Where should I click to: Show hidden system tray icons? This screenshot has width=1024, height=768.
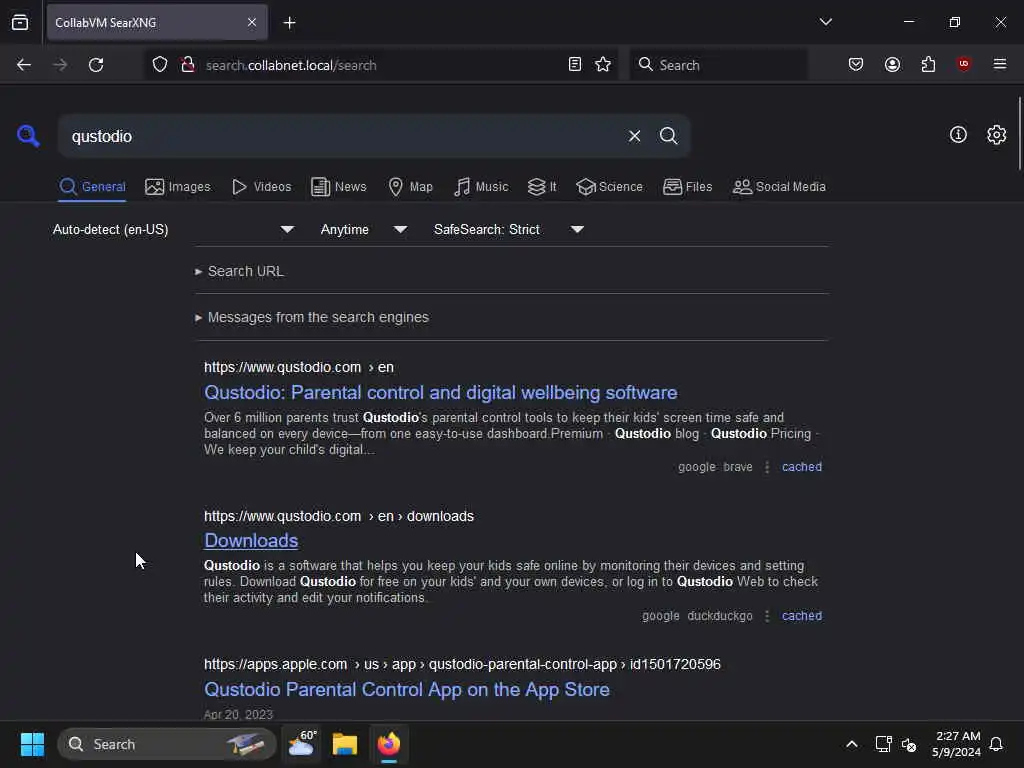pyautogui.click(x=852, y=744)
